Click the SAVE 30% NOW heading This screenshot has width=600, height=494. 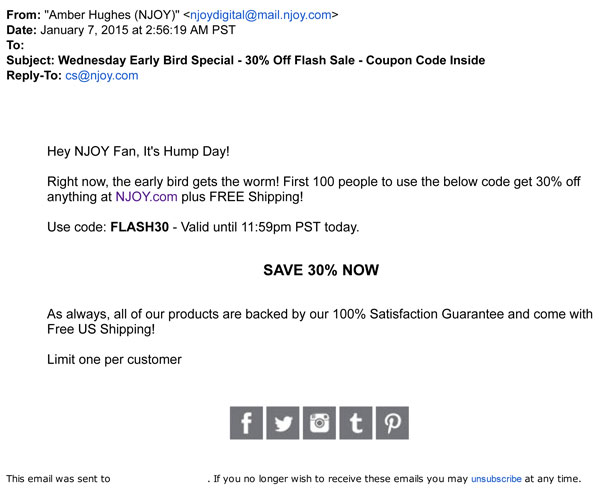(x=321, y=270)
